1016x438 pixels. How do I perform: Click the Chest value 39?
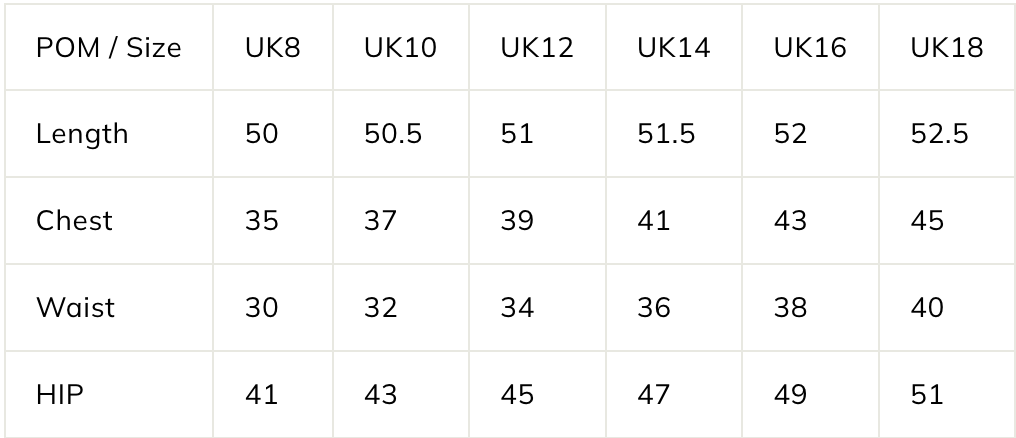pyautogui.click(x=517, y=221)
